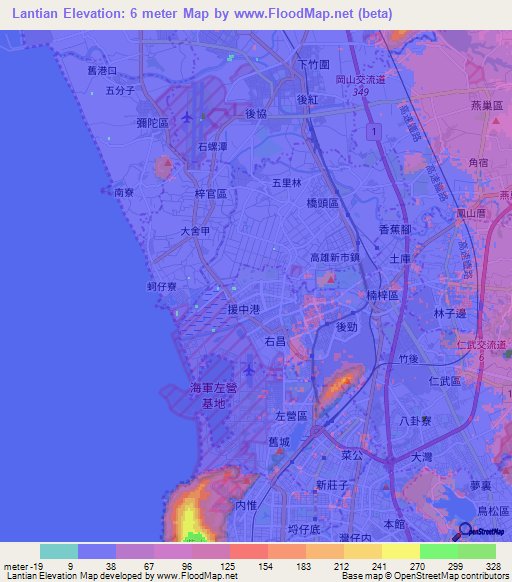Click the peak triangle above 本館
This screenshot has height=582, width=512.
386,486
